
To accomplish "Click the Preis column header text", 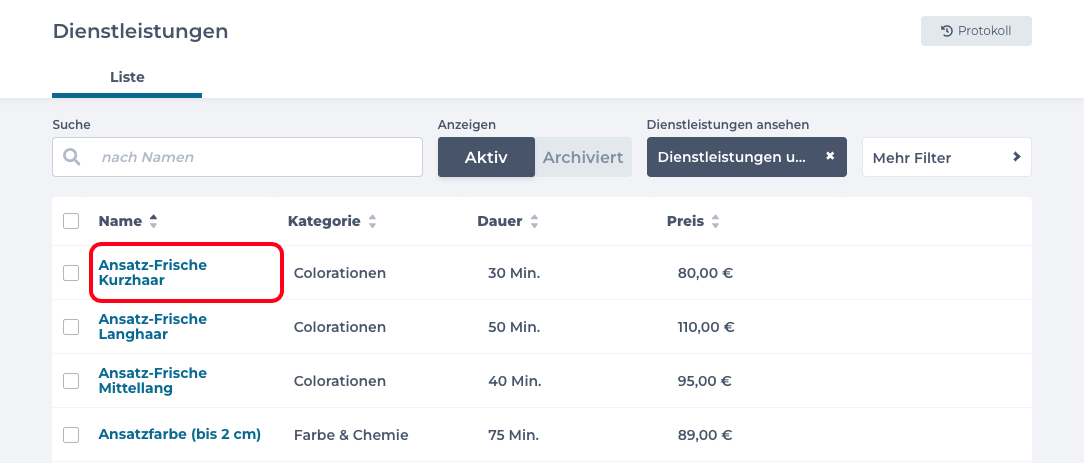I will (685, 221).
